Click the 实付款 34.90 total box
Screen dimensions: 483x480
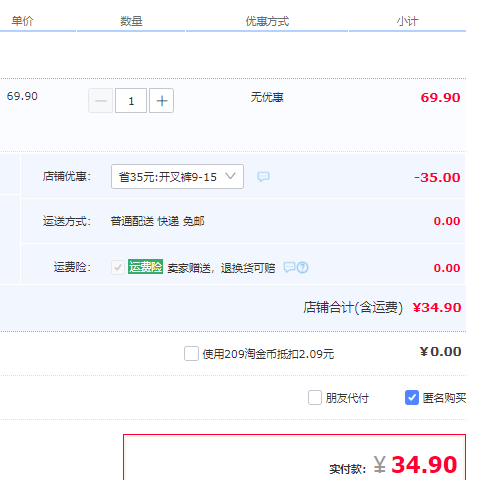(295, 457)
